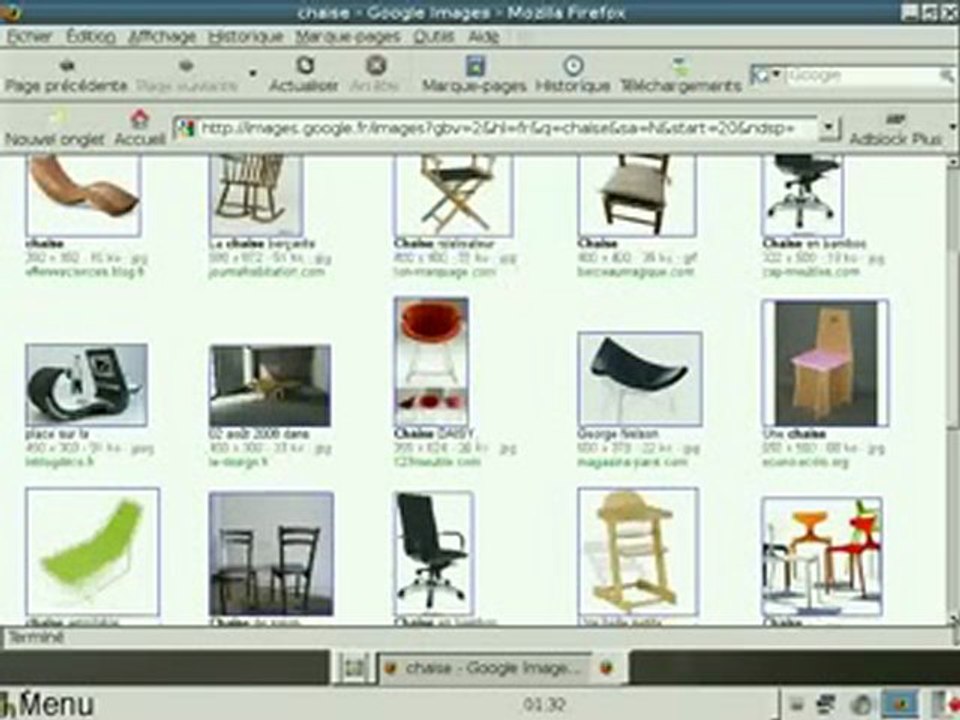Open the director's folding chair thumbnail
This screenshot has height=720, width=960.
[x=454, y=195]
